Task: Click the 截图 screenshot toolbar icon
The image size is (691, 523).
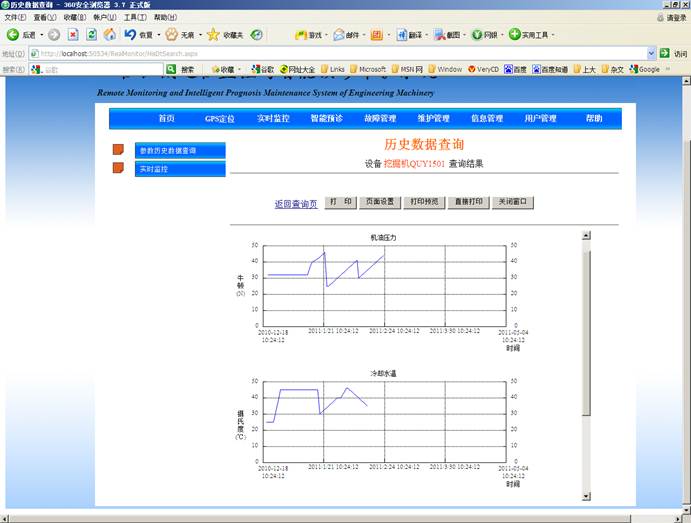Action: click(x=441, y=35)
